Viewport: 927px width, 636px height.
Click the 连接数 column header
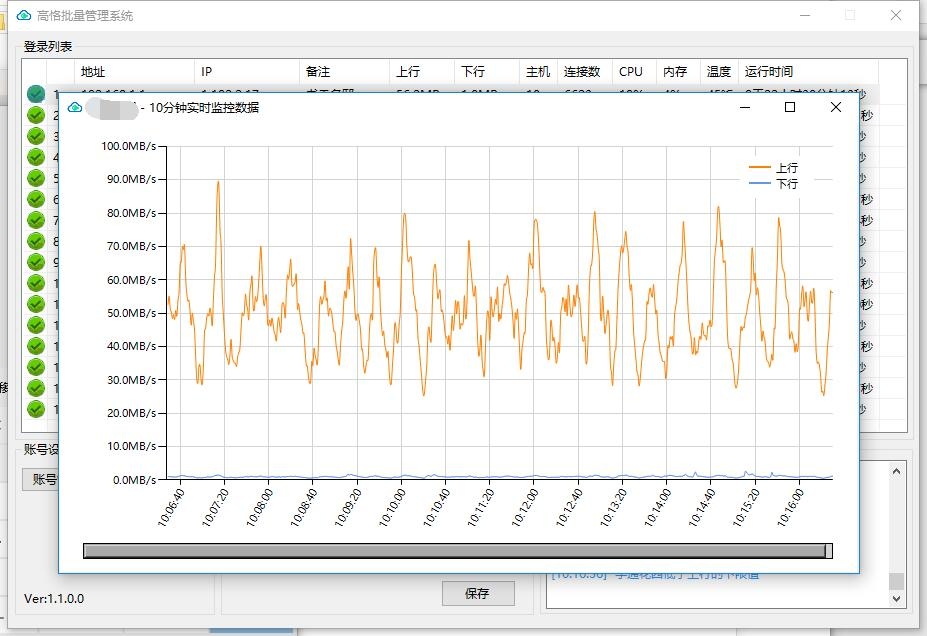tap(582, 72)
